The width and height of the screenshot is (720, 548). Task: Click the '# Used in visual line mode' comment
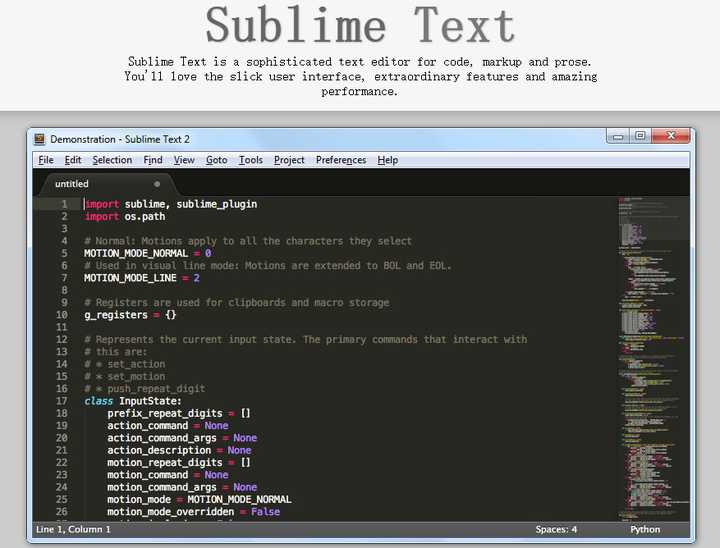268,266
